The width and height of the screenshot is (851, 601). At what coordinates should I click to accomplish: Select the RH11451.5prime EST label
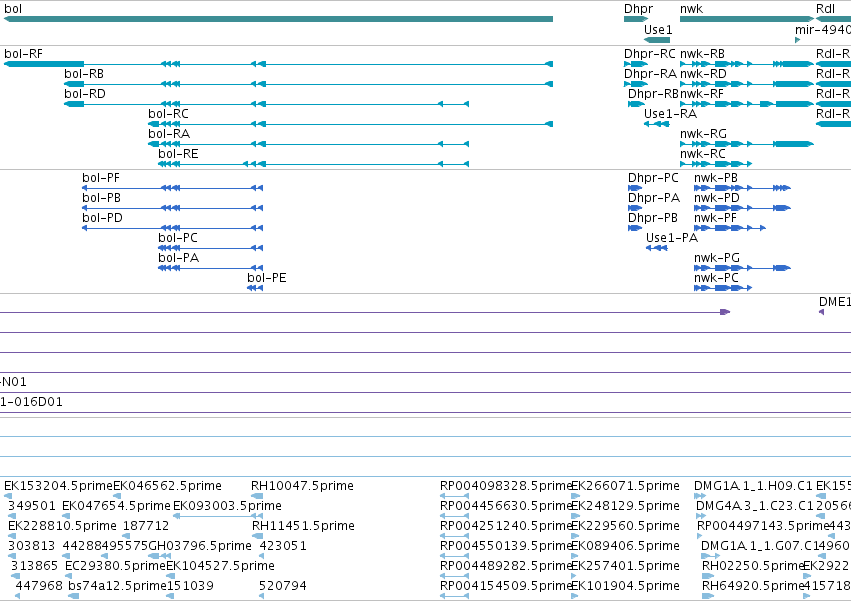tap(303, 526)
